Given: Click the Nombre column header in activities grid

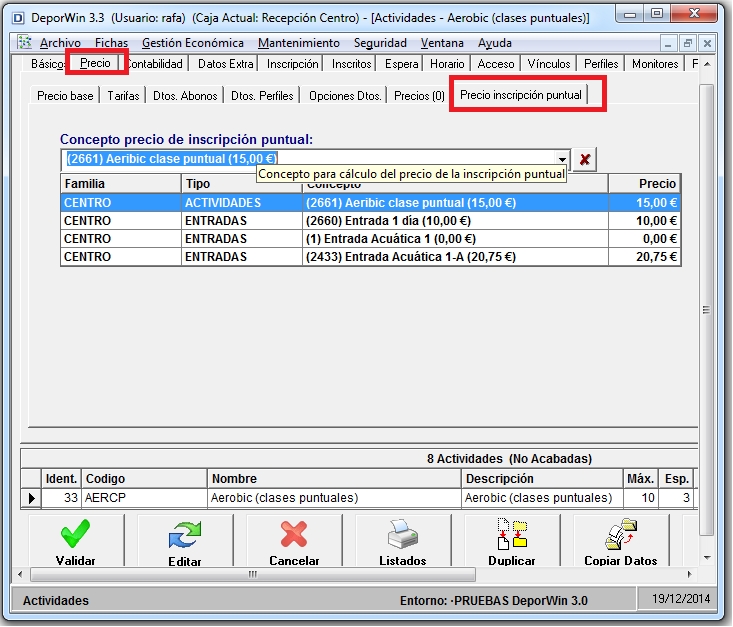Looking at the screenshot, I should click(x=334, y=479).
